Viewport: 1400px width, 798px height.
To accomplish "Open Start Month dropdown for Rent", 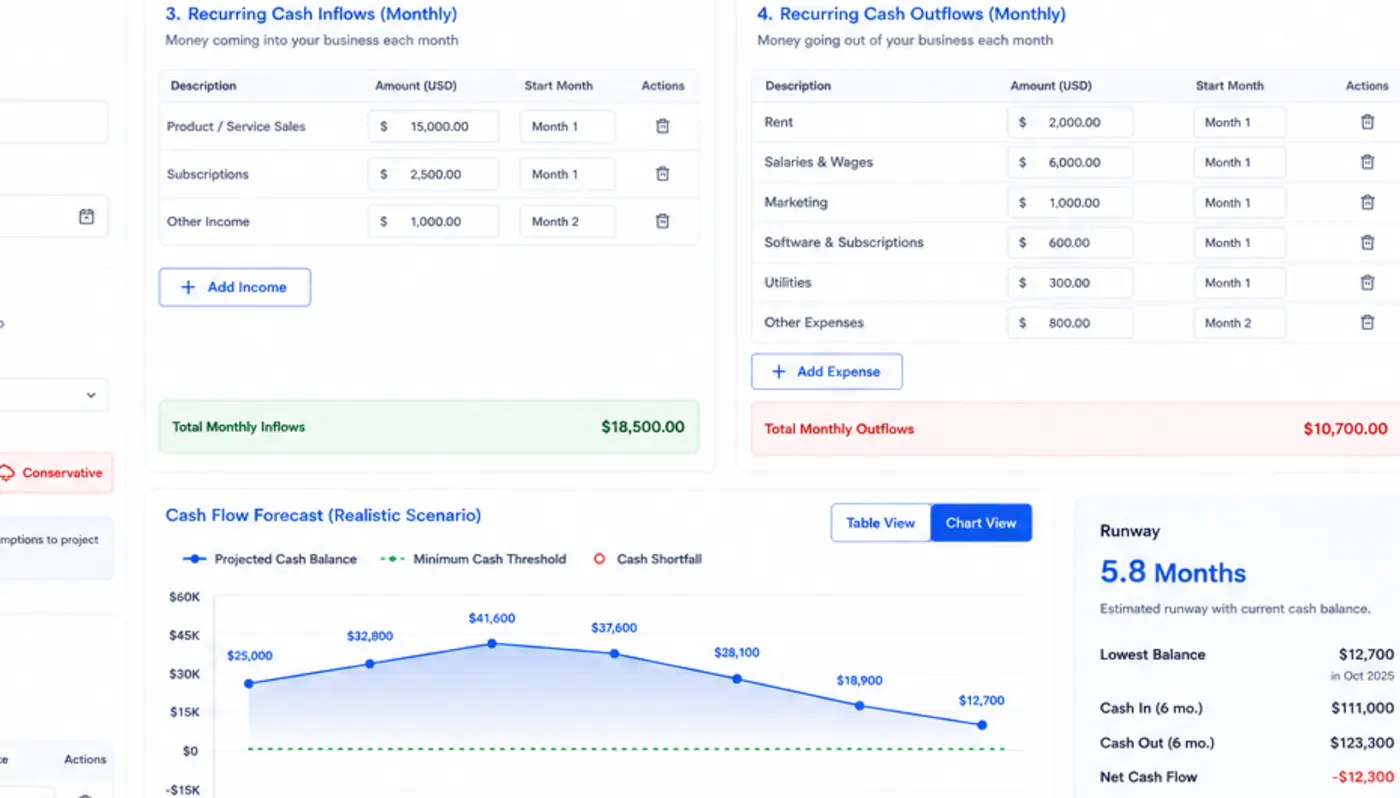I will [1239, 122].
